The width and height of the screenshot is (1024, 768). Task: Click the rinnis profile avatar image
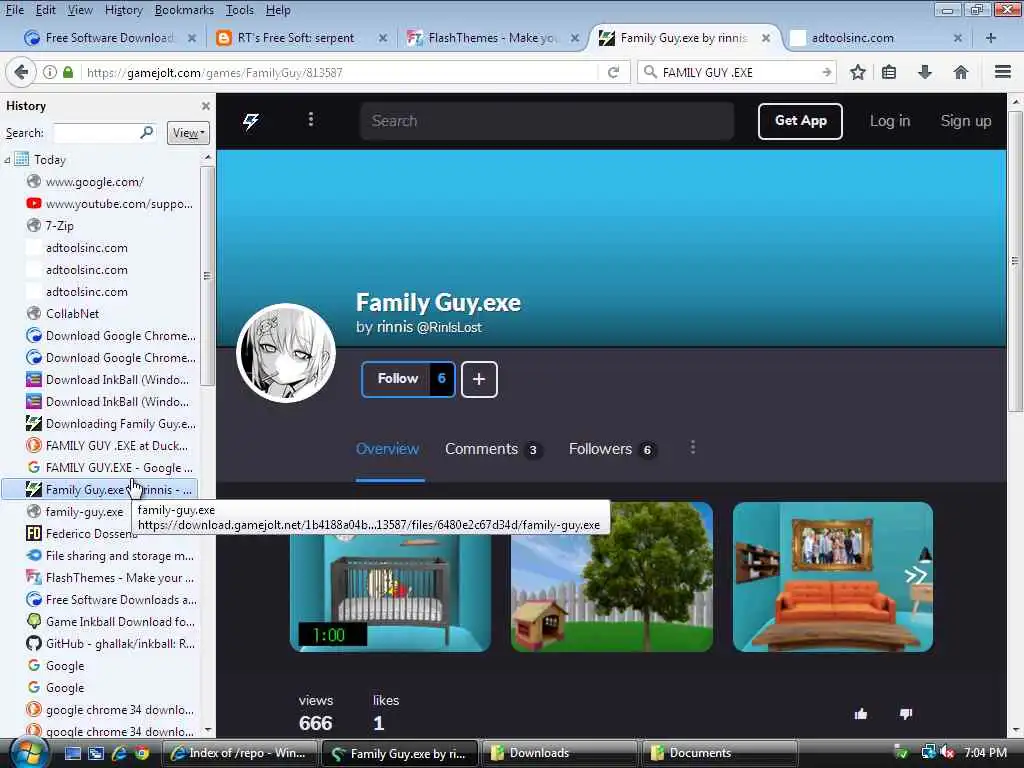pyautogui.click(x=286, y=353)
